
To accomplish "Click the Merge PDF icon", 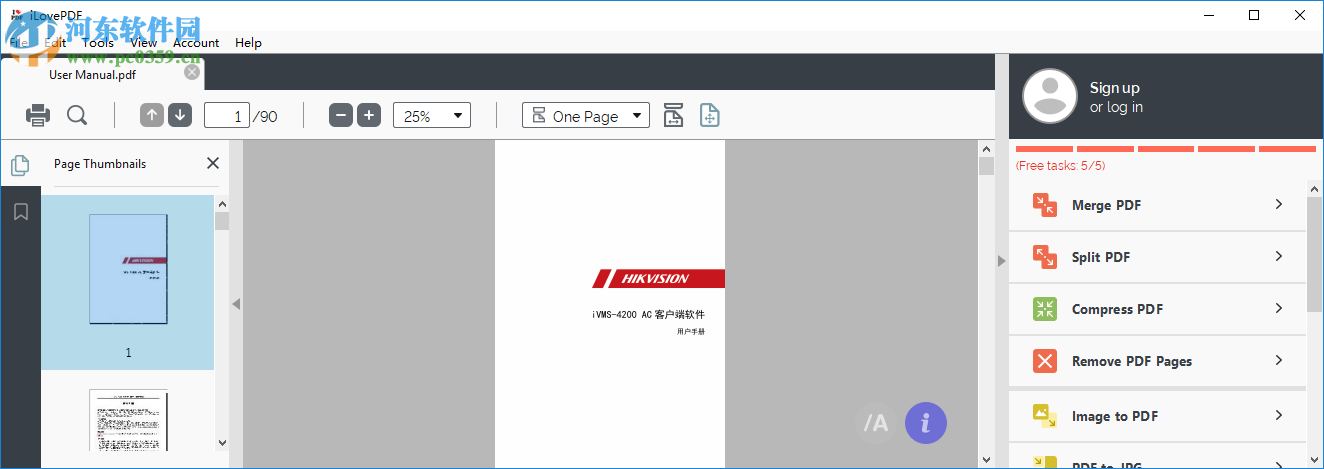I will click(1044, 205).
